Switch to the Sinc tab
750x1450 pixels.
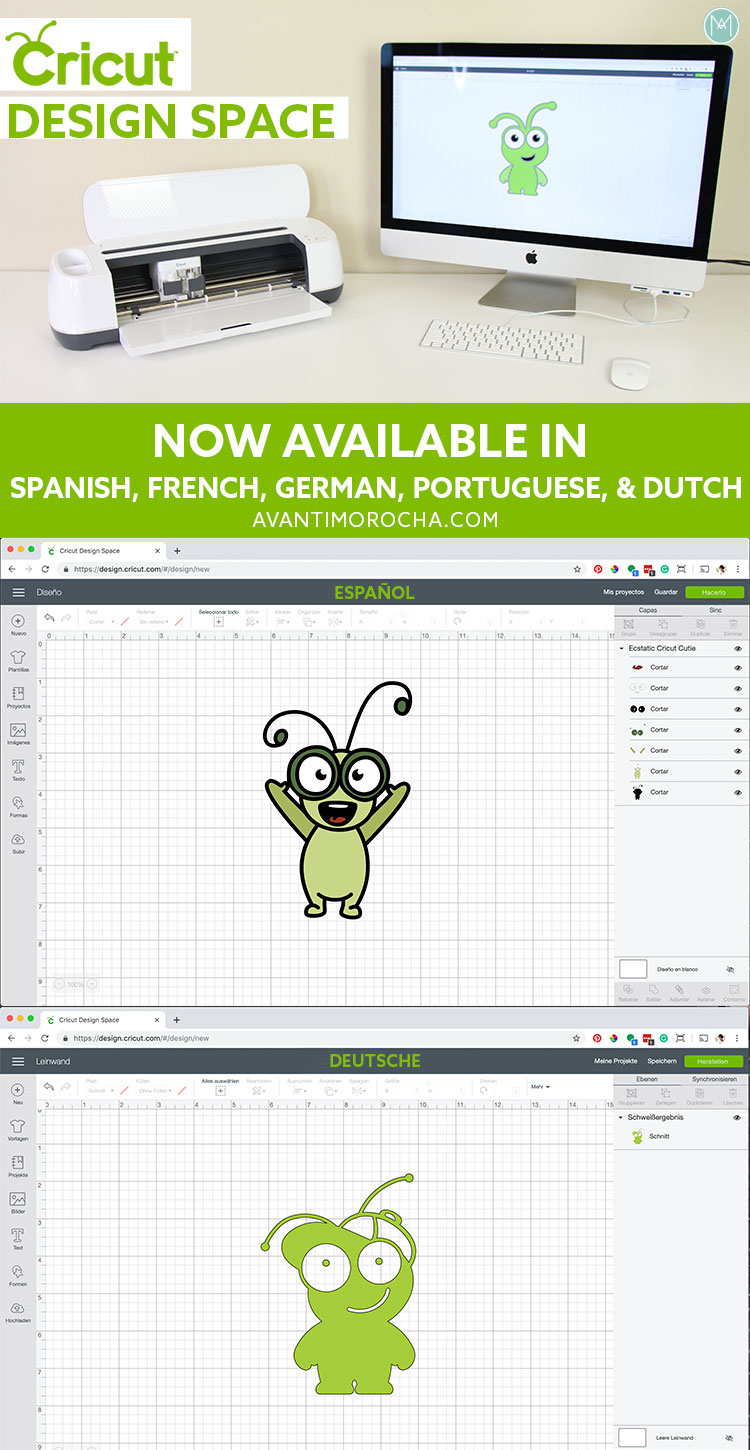(x=715, y=609)
